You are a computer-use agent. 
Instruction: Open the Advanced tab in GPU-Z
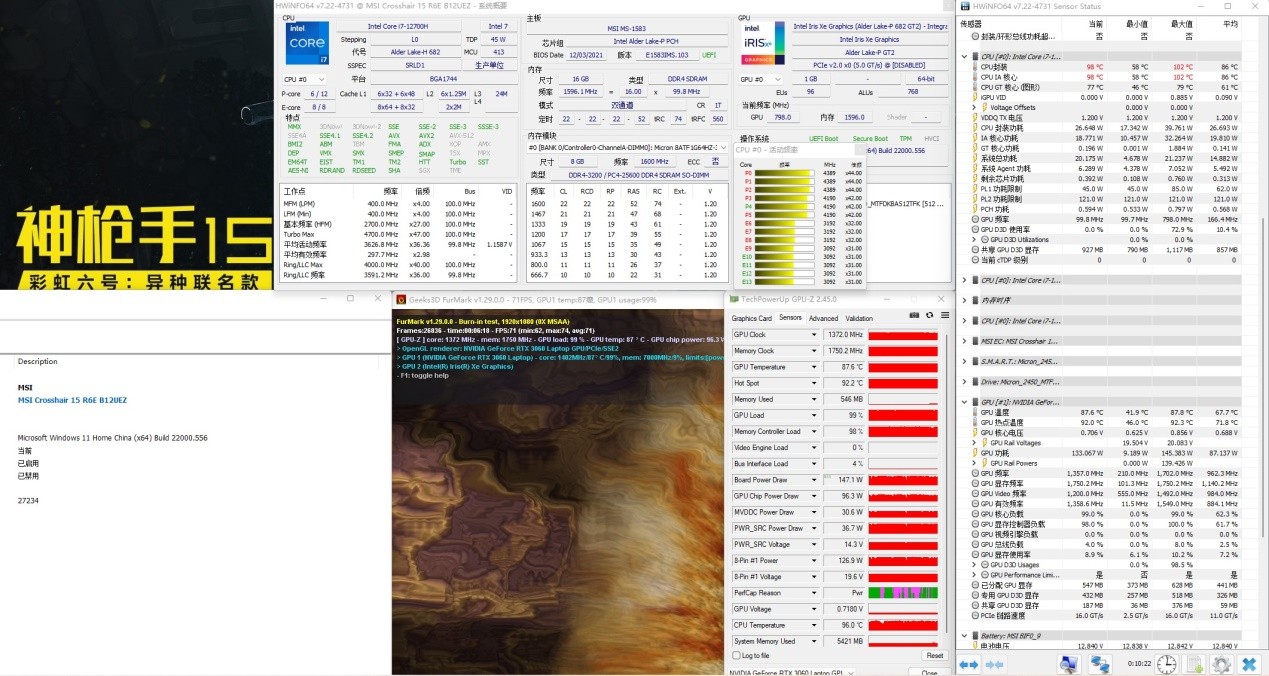click(823, 318)
